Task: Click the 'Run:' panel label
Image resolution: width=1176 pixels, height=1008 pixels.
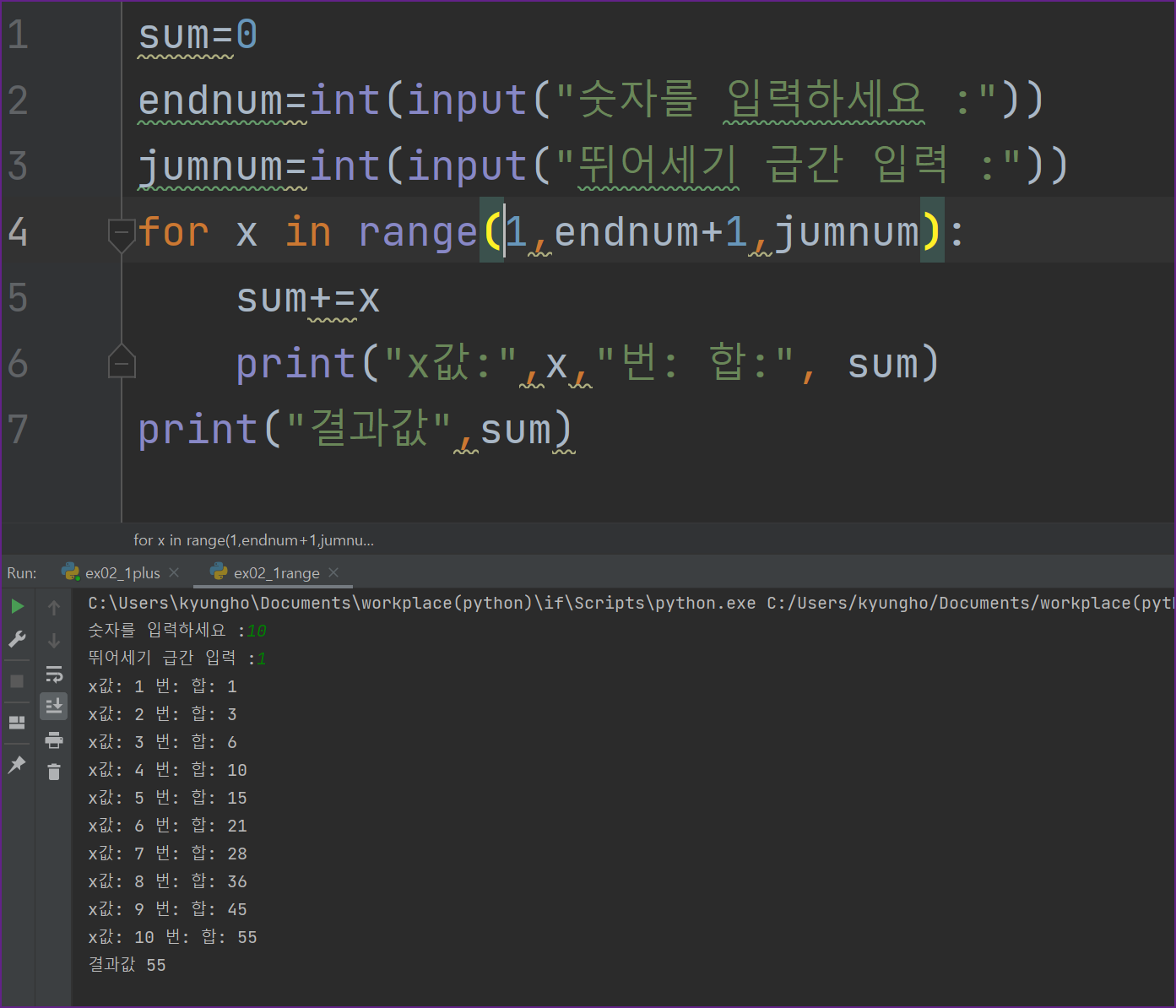Action: [x=22, y=573]
